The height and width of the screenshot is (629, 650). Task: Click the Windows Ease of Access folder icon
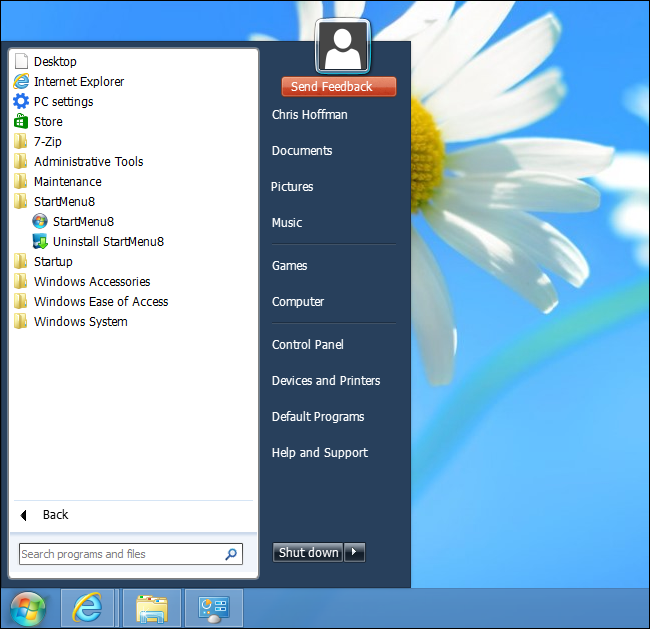click(21, 301)
